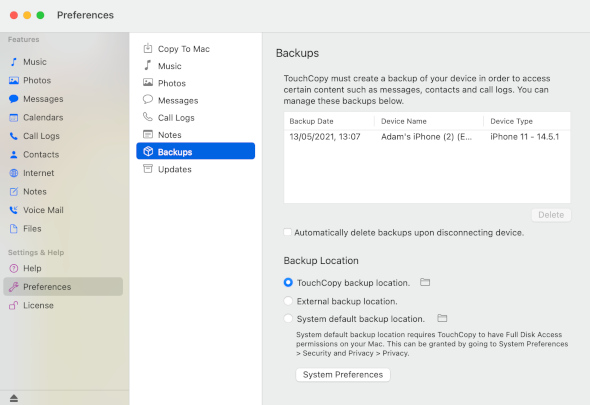Click the Call Logs phone icon in Features sidebar

[14, 136]
